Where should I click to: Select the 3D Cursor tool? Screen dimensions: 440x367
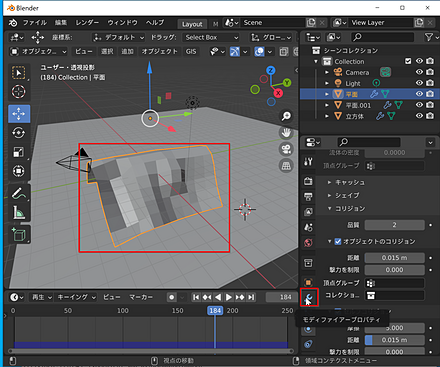(18, 91)
